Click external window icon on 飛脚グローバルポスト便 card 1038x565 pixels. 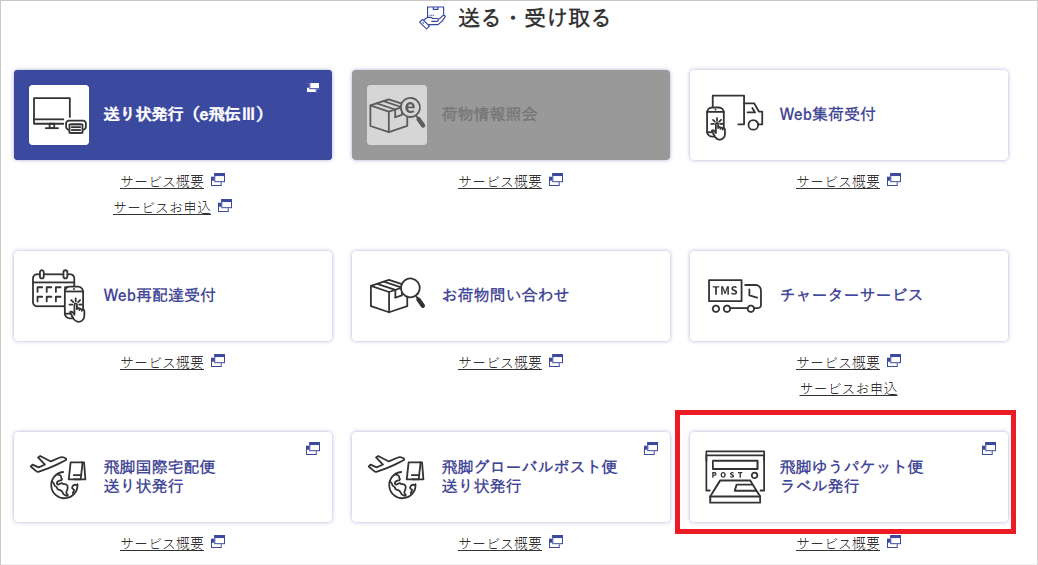[651, 448]
